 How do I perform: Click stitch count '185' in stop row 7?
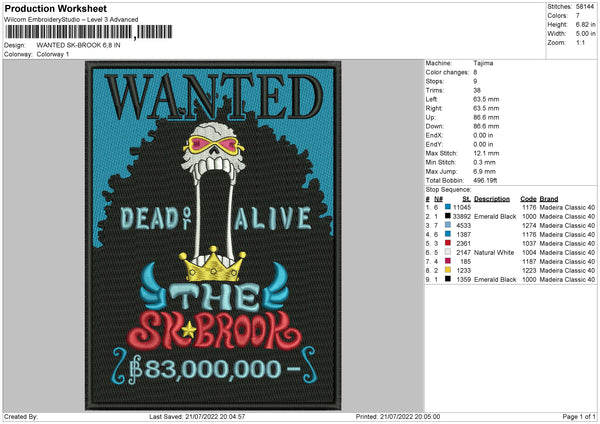pyautogui.click(x=466, y=262)
